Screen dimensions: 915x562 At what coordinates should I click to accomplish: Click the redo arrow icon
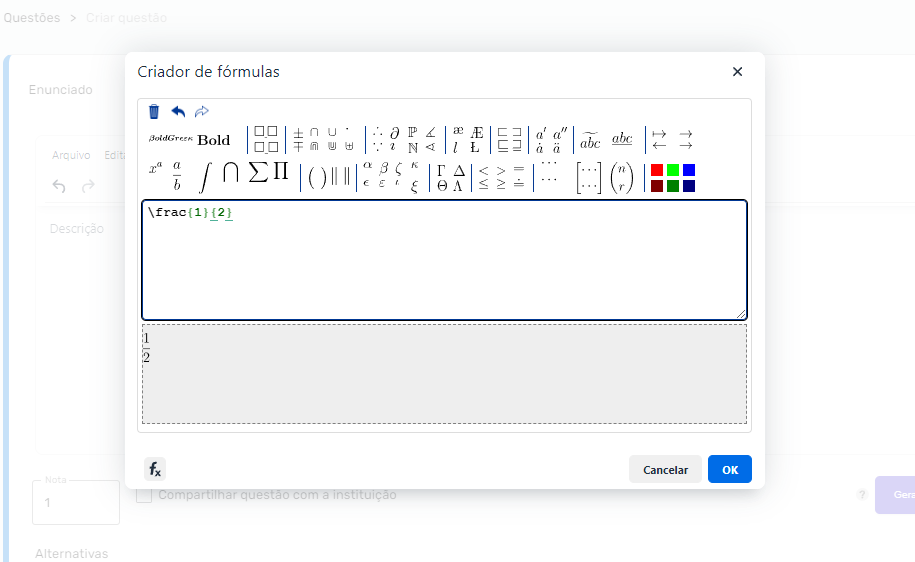[x=202, y=111]
